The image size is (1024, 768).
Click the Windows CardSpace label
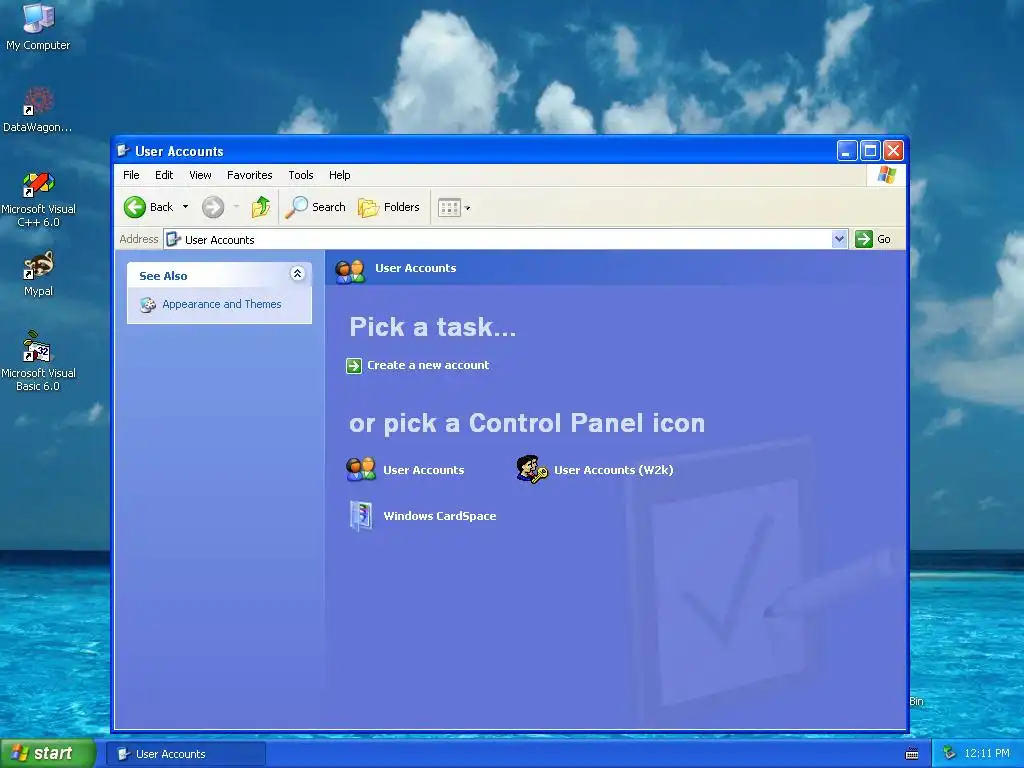pos(440,516)
